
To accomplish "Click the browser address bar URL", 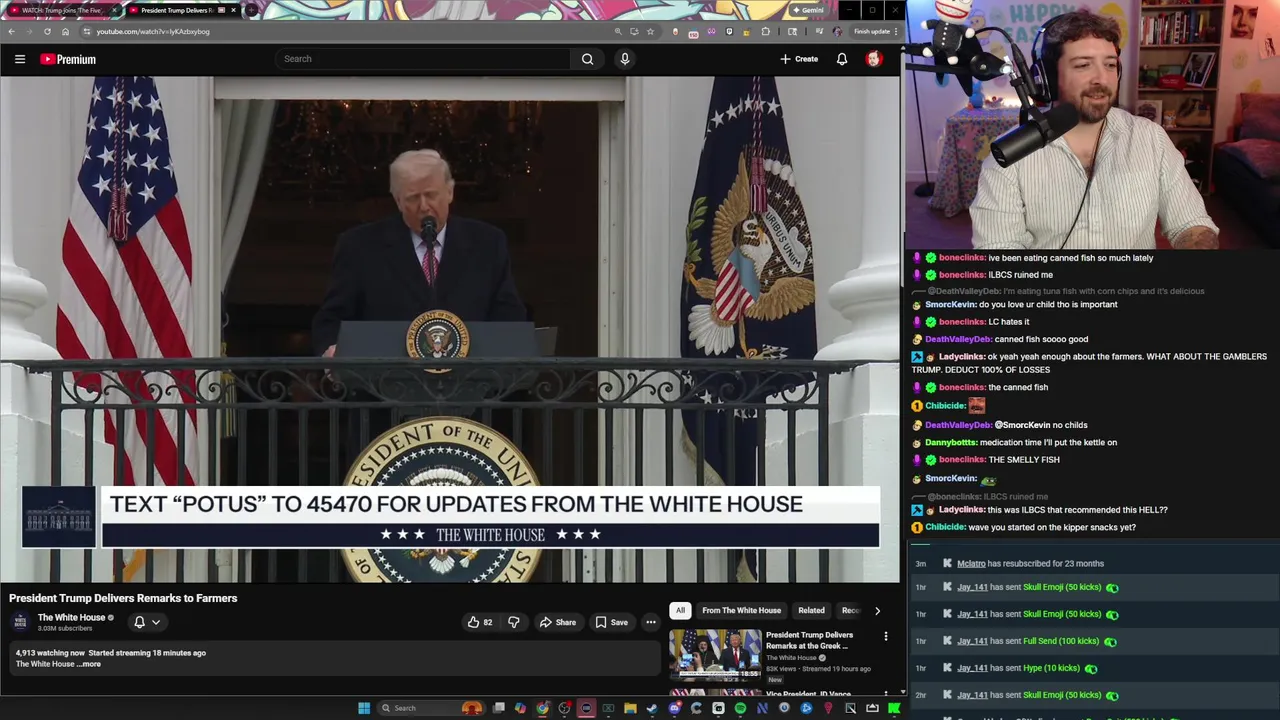I will [x=153, y=31].
